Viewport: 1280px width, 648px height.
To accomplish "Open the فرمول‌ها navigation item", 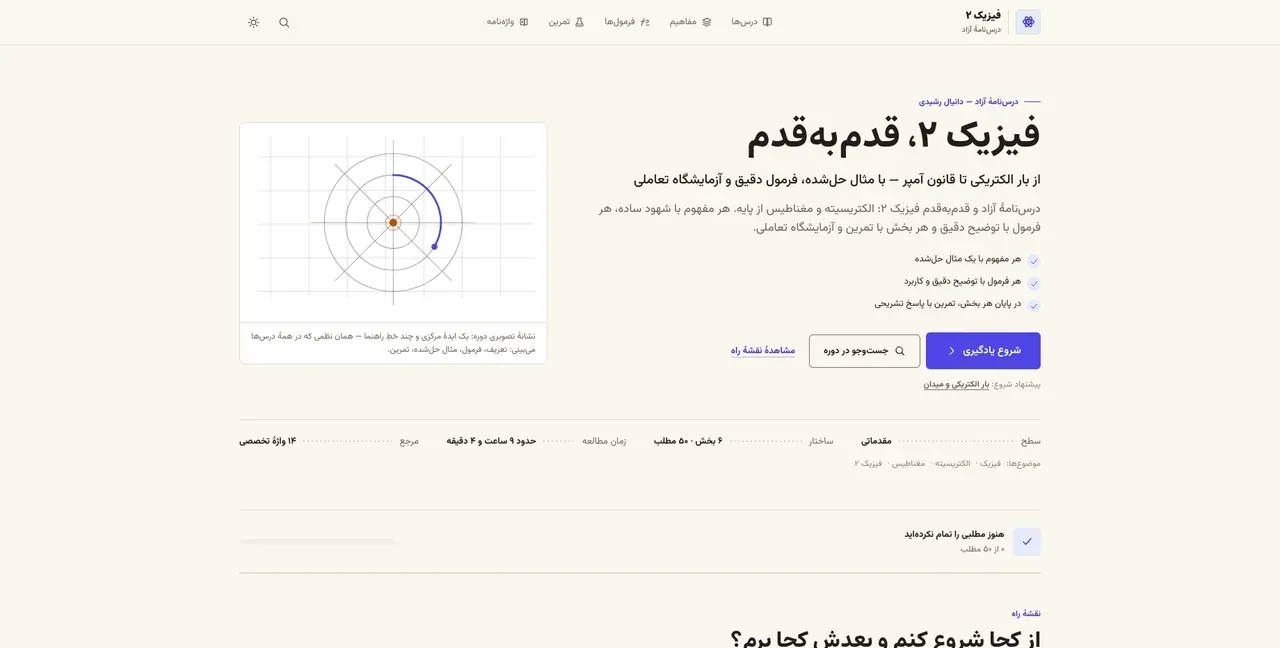I will click(x=627, y=22).
